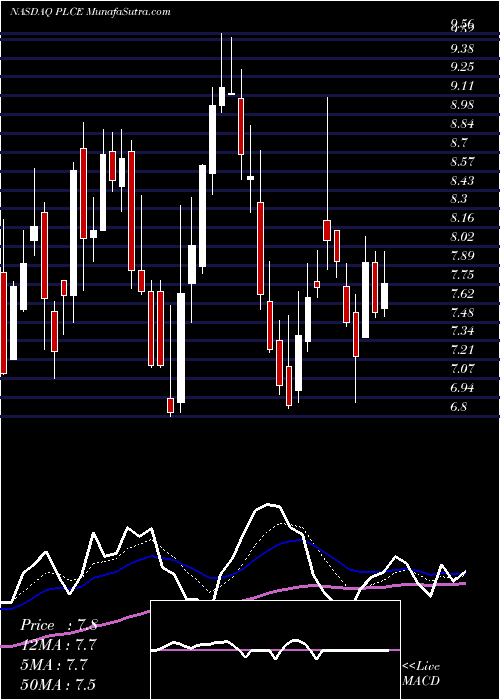Screen dimensions: 500x700
Task: Select the 7.75 price axis label
Action: [x=462, y=274]
